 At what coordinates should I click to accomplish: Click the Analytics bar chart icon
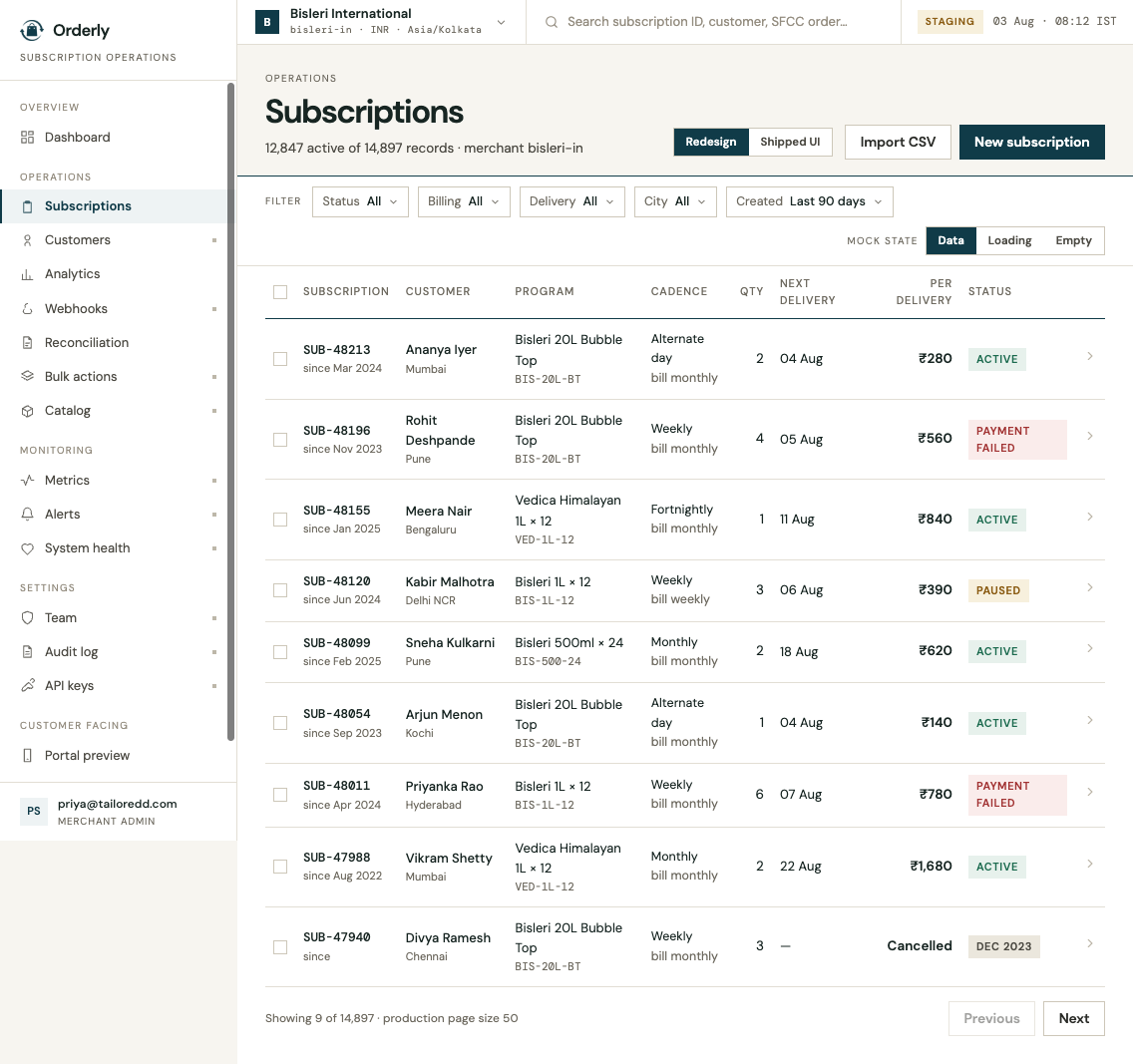[28, 274]
